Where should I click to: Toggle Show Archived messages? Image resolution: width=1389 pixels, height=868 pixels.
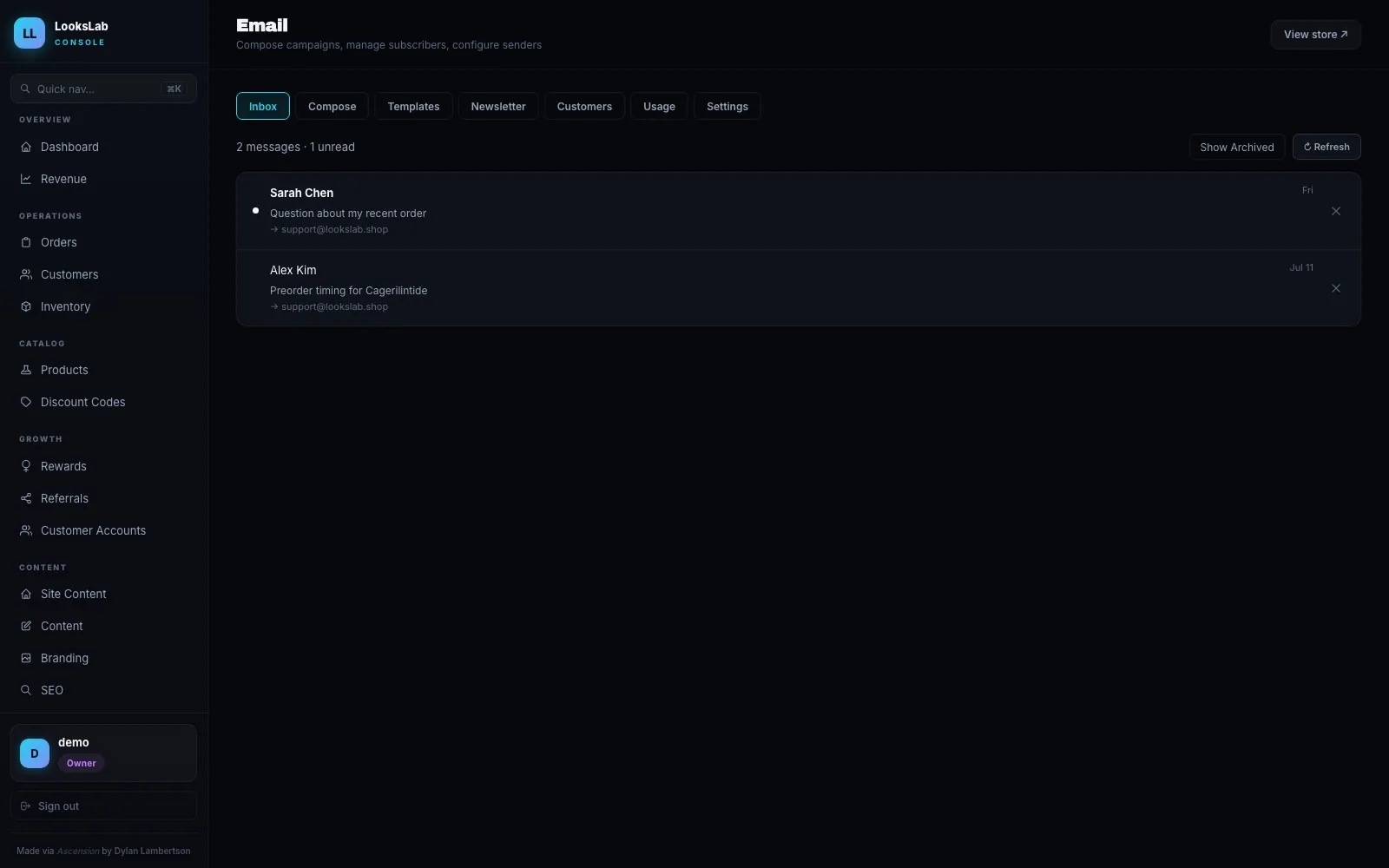(x=1237, y=147)
